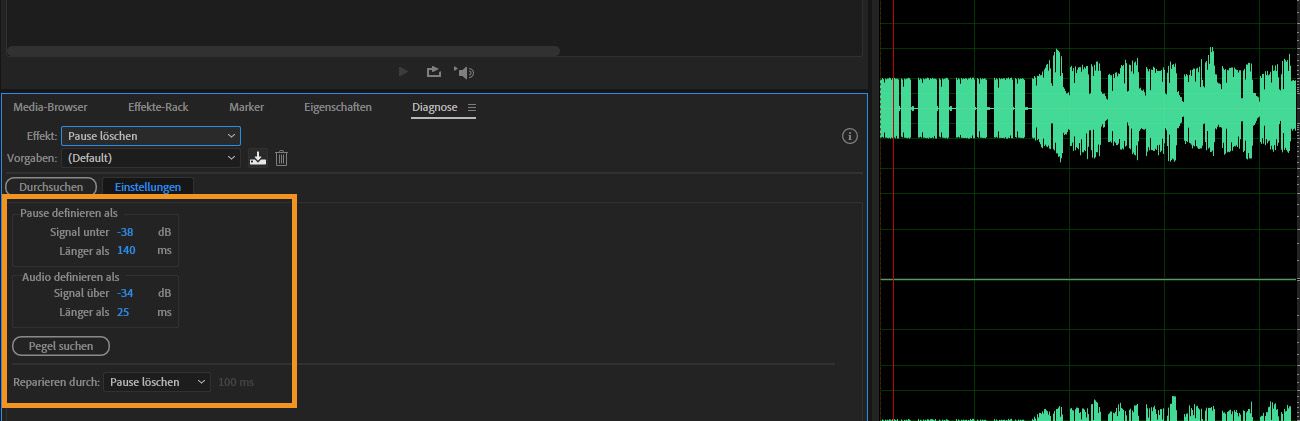Open the Reparieren durch dropdown
1300x421 pixels.
pos(156,382)
